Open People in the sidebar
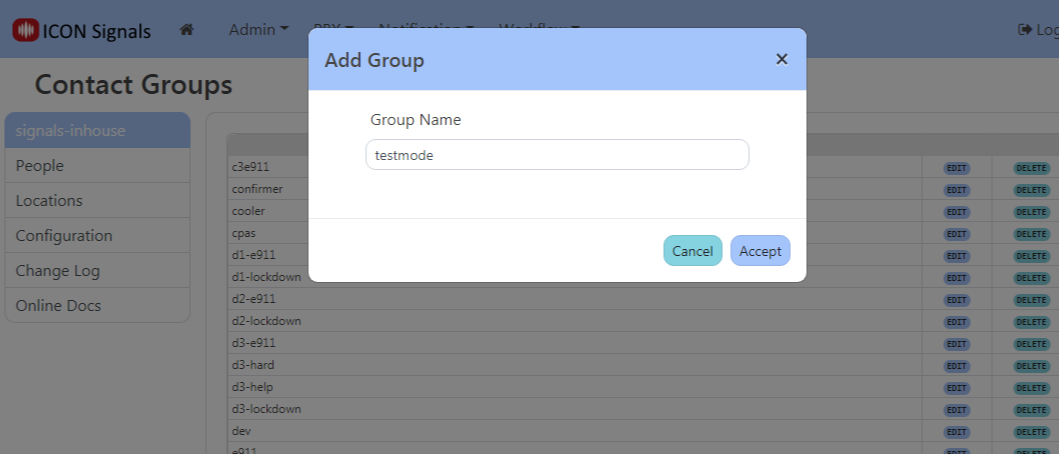The image size is (1059, 454). click(x=97, y=166)
